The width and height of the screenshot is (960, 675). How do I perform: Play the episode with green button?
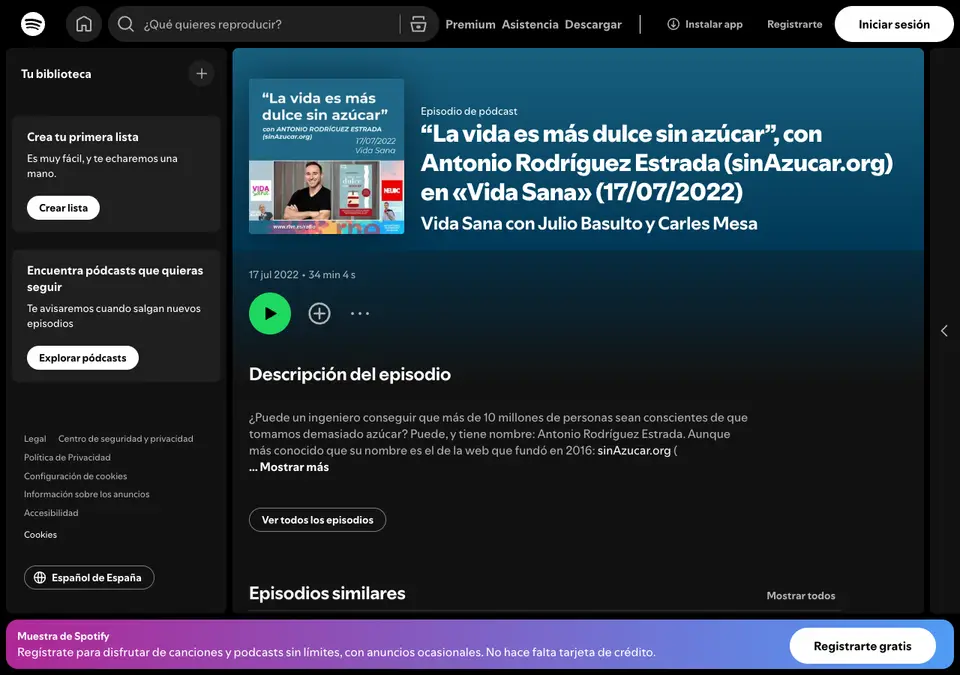tap(270, 314)
